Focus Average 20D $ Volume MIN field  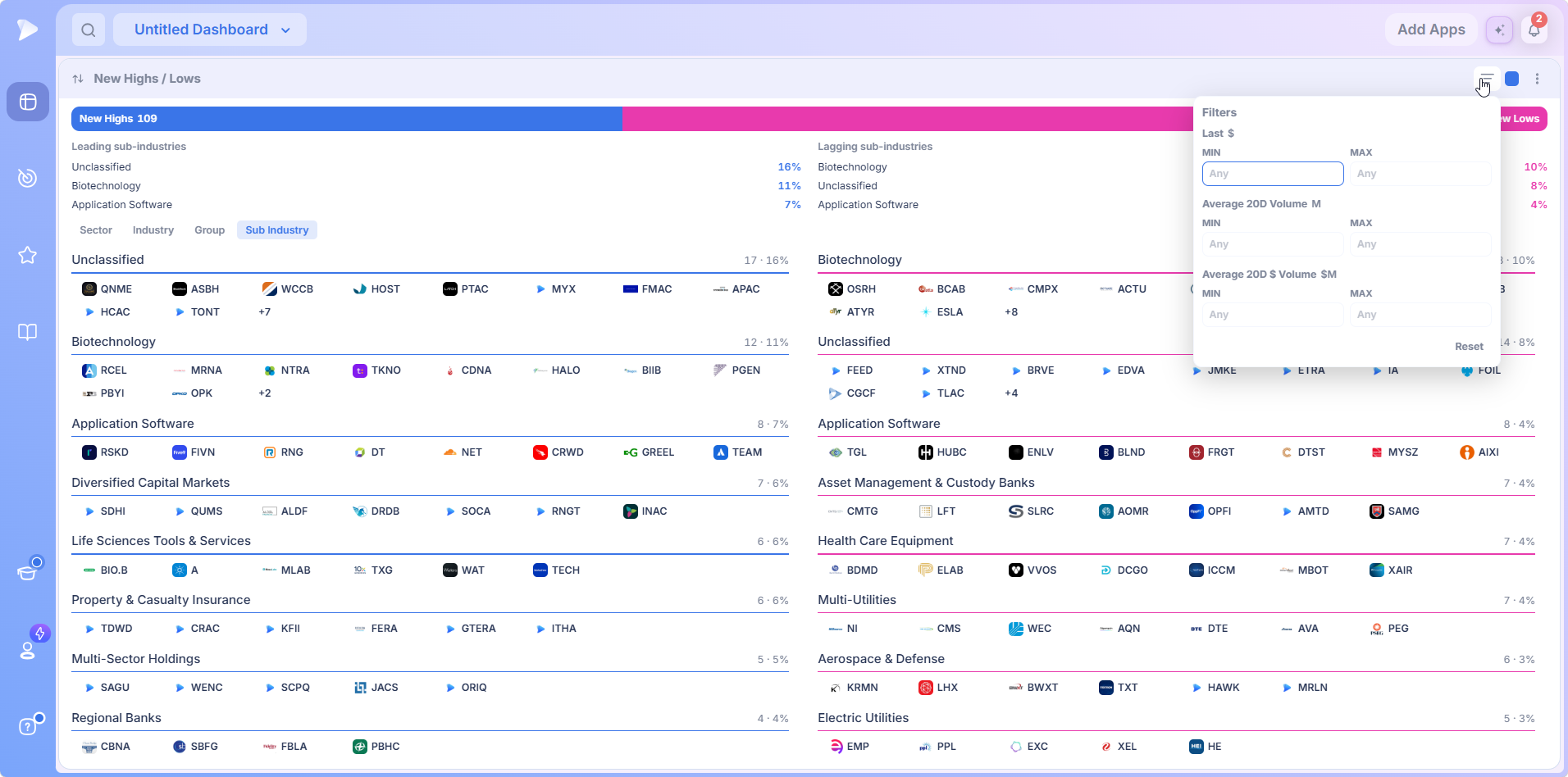tap(1273, 315)
